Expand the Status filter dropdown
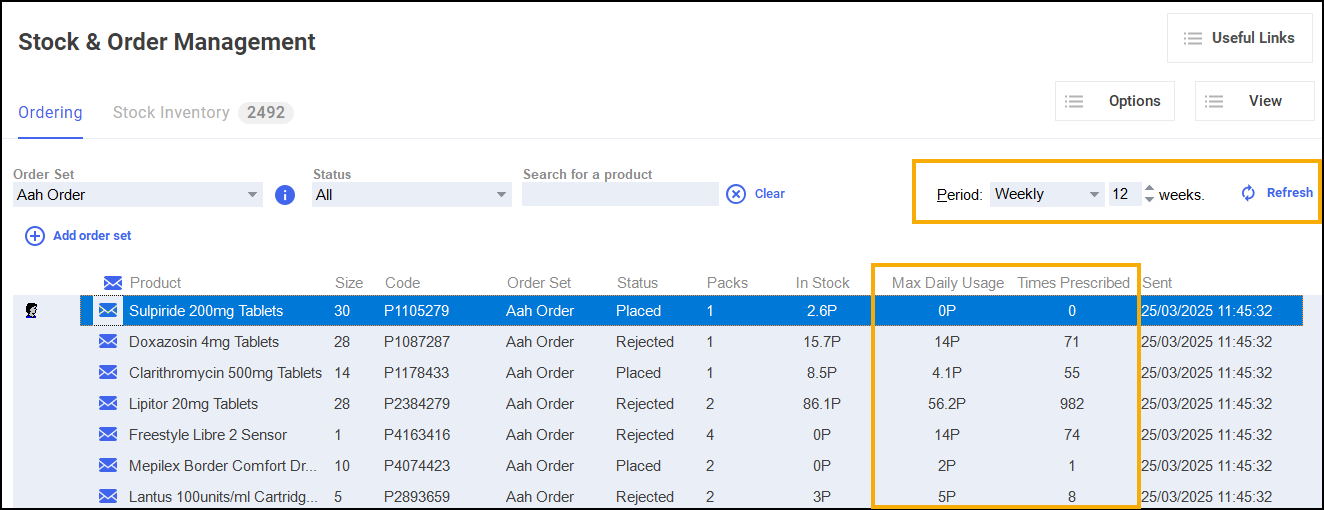Image resolution: width=1324 pixels, height=510 pixels. (x=411, y=195)
